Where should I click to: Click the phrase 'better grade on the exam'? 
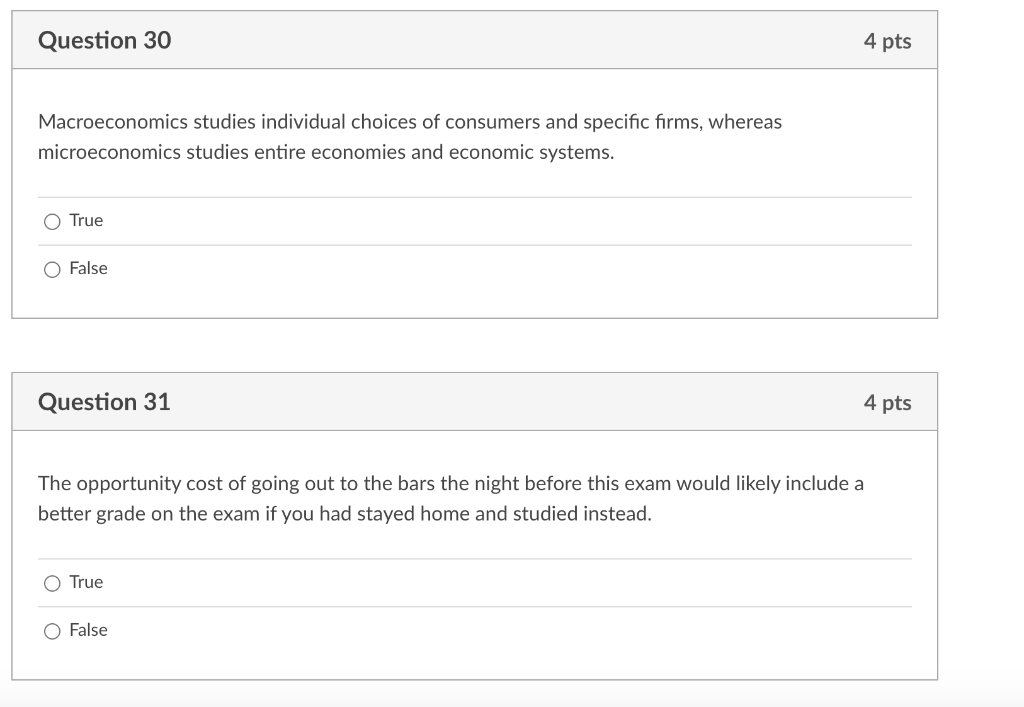pos(134,515)
